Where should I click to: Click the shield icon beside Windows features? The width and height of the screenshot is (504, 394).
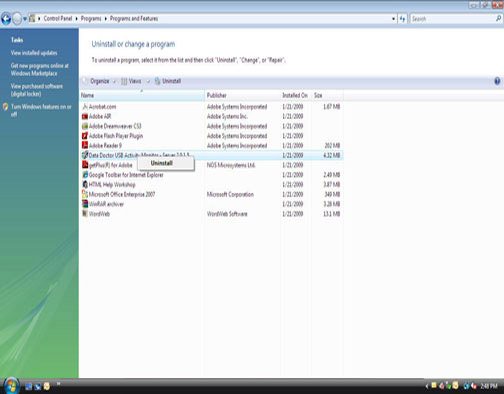pyautogui.click(x=5, y=107)
